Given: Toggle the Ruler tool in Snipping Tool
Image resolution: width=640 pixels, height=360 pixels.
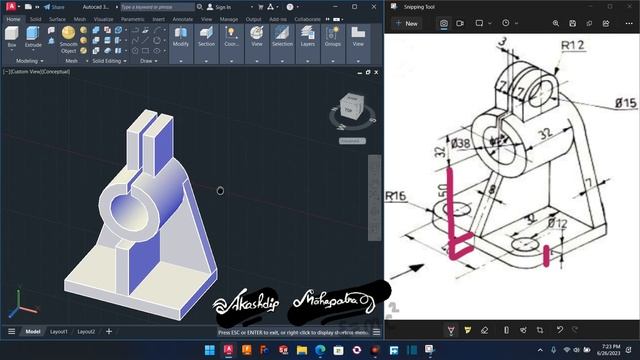Looking at the screenshot, I should coord(506,330).
